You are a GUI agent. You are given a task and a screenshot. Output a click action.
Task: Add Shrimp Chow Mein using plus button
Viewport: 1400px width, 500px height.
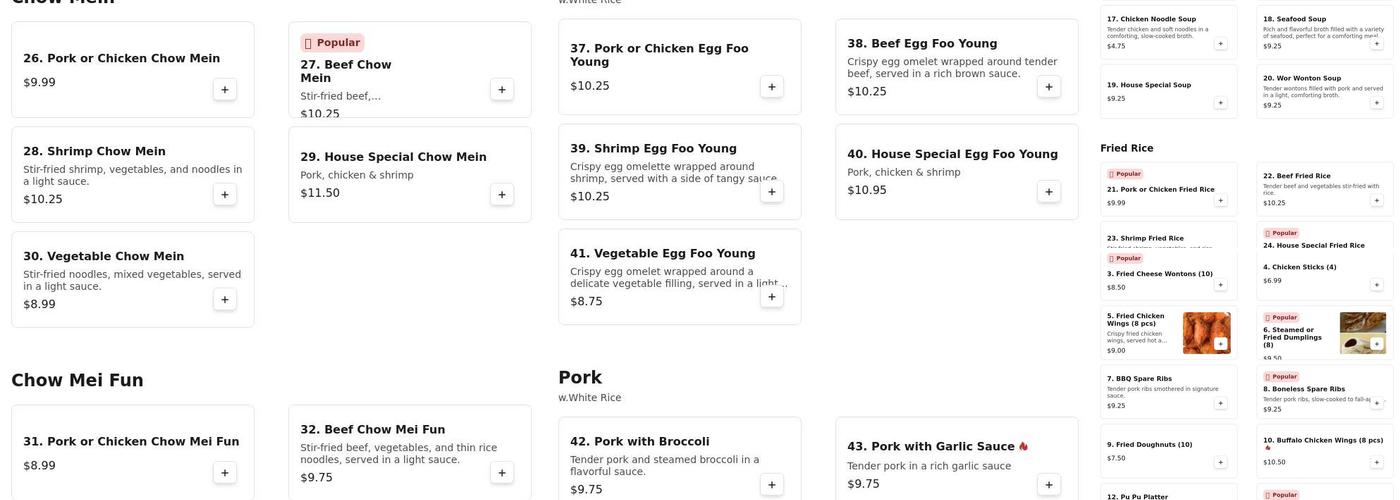coord(225,195)
